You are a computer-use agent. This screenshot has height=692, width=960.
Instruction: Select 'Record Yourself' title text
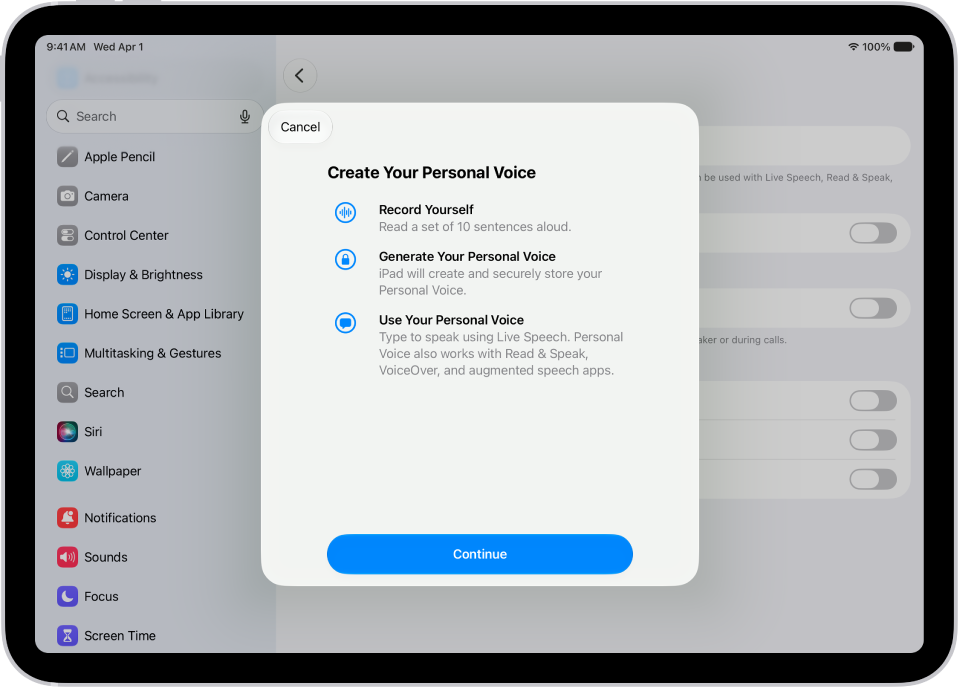426,209
